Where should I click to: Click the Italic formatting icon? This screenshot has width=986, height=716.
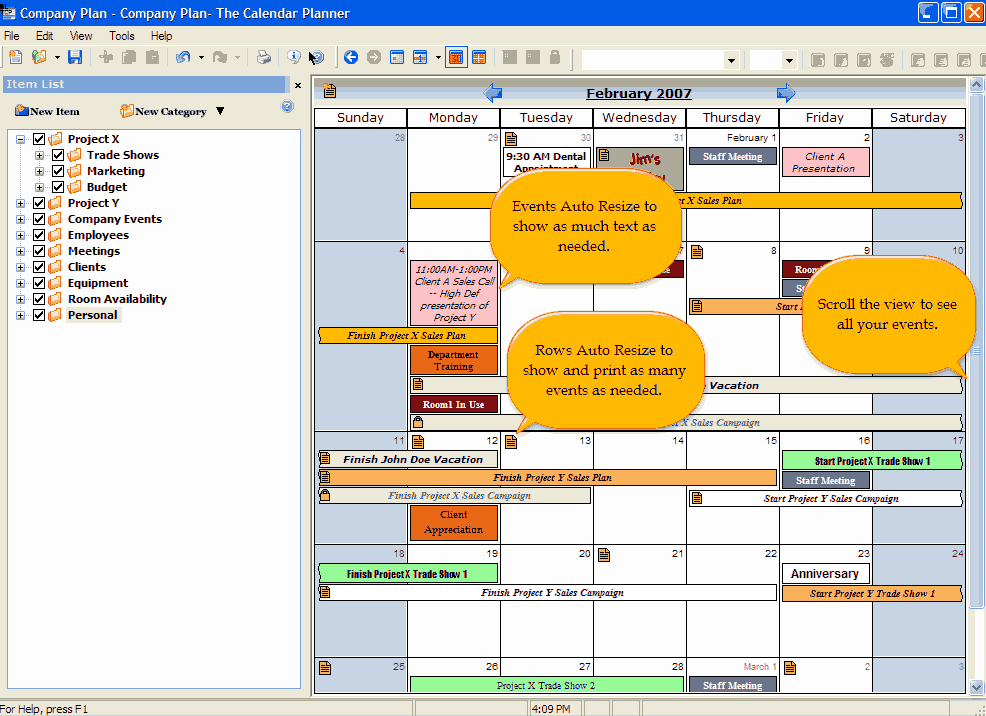(x=841, y=60)
